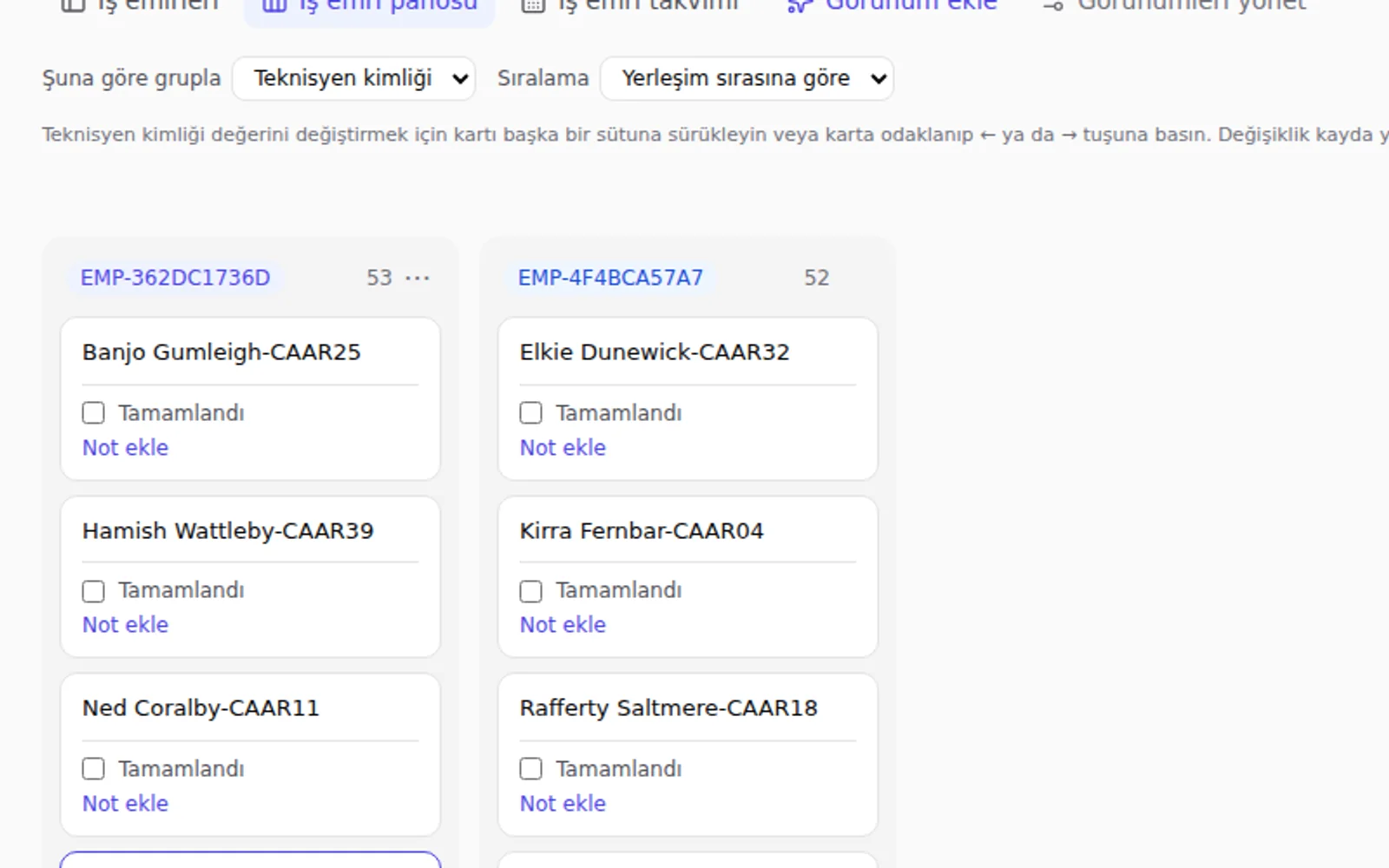Click the EMP-4F4BCA57A7 column header label

610,278
